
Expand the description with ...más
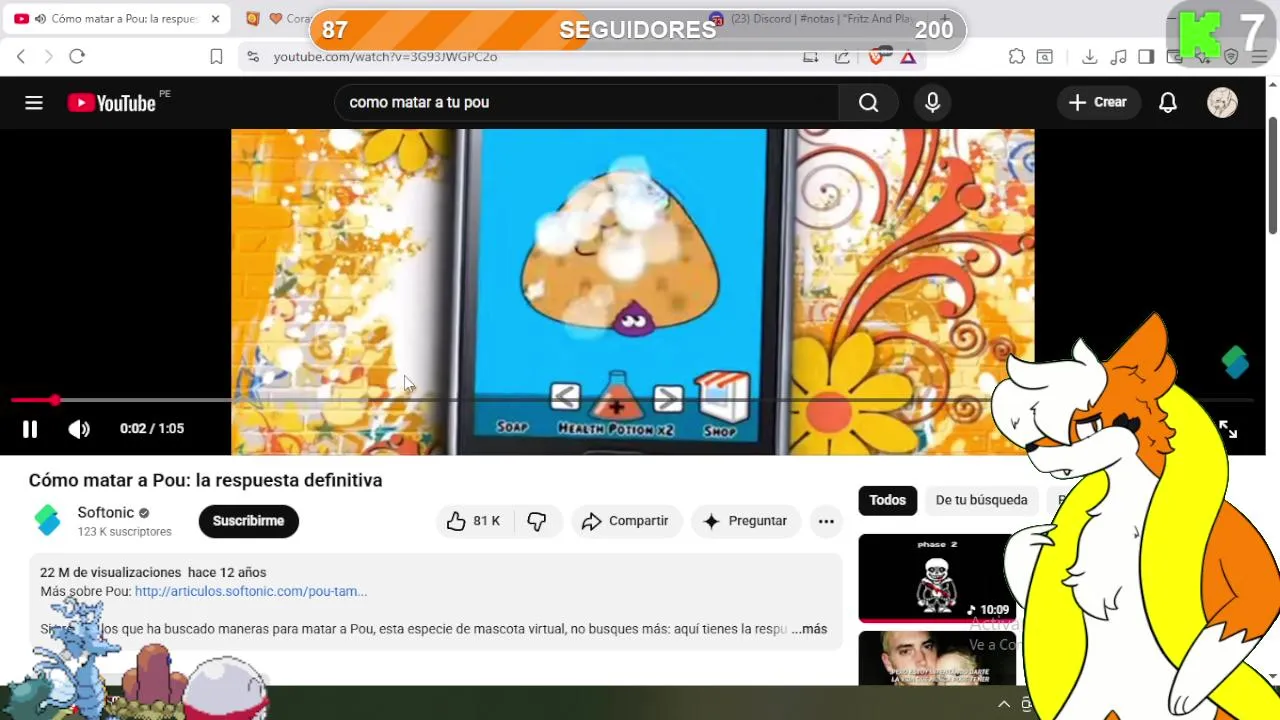tap(809, 629)
